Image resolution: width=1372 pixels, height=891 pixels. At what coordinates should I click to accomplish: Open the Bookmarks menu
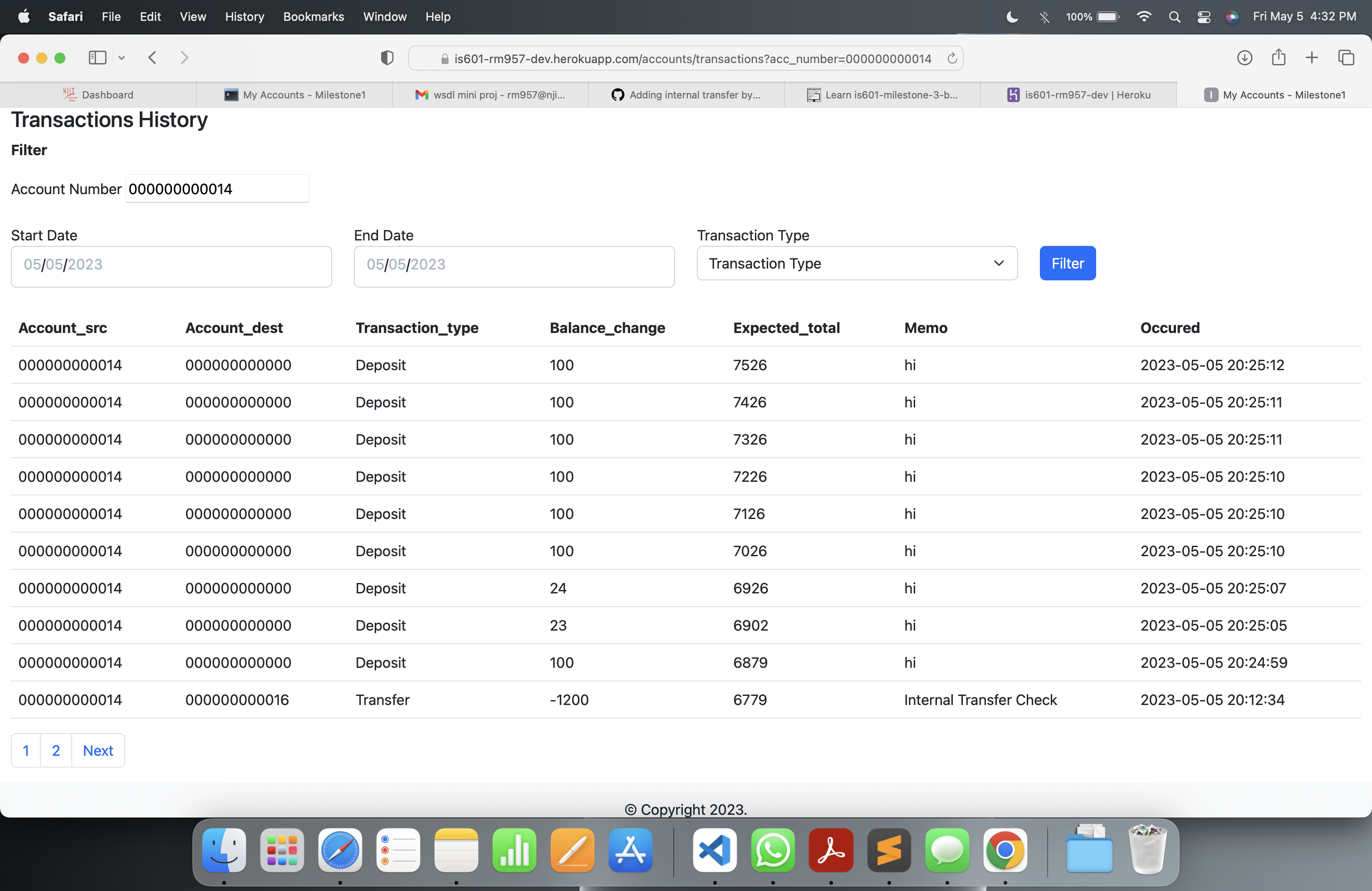click(x=313, y=17)
